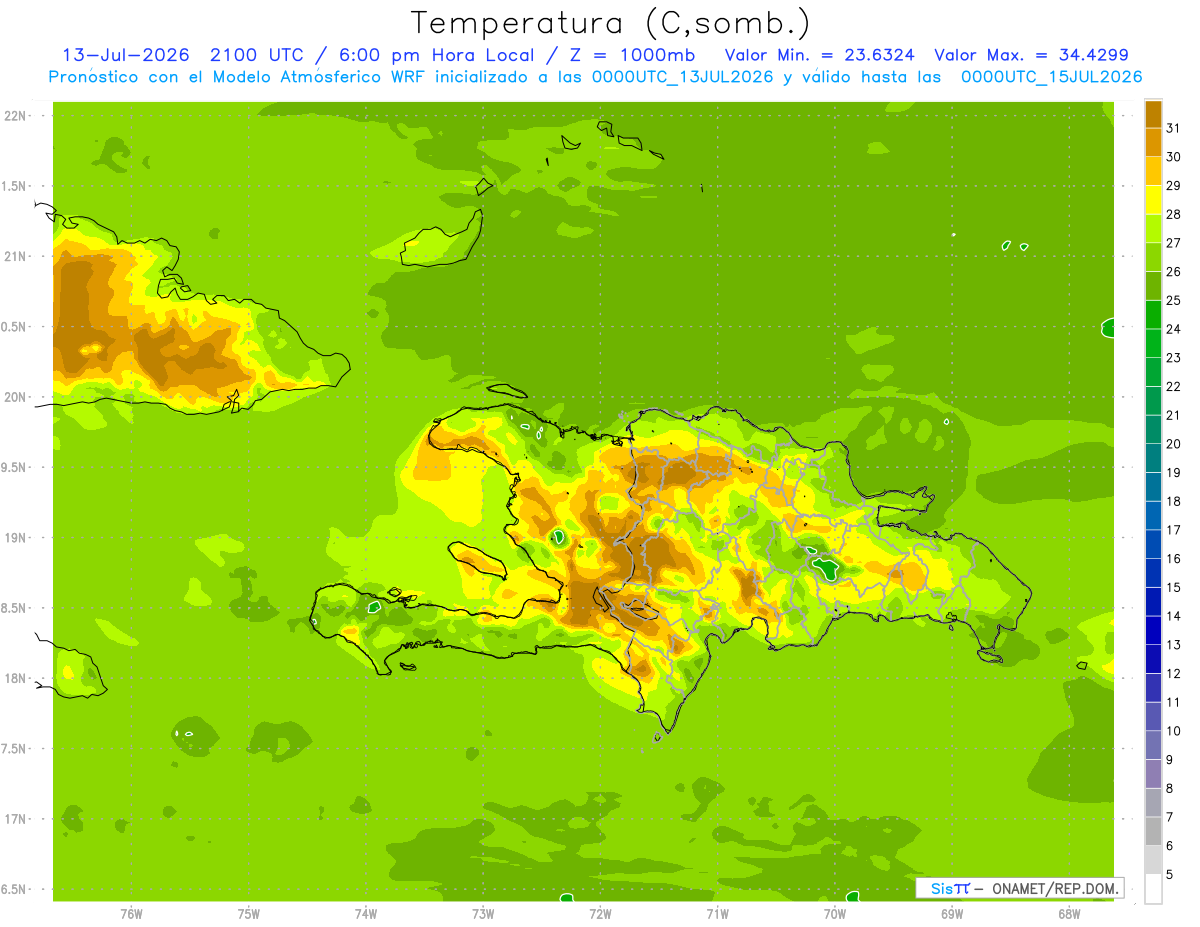Click the '75W' longitude label
Viewport: 1200px width, 927px height.
click(x=248, y=914)
